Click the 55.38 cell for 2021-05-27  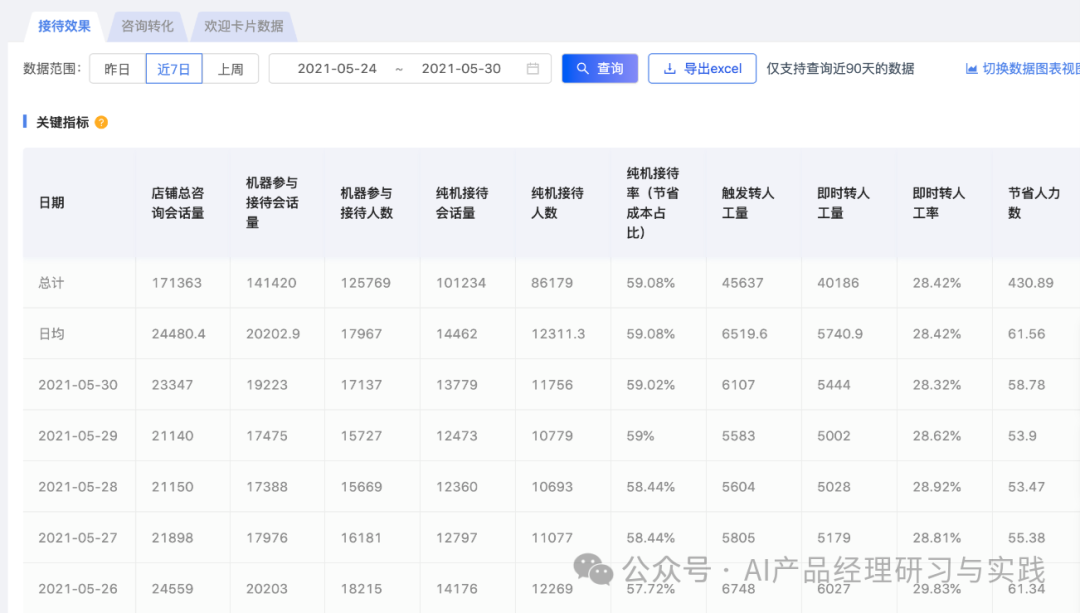[x=1026, y=538]
